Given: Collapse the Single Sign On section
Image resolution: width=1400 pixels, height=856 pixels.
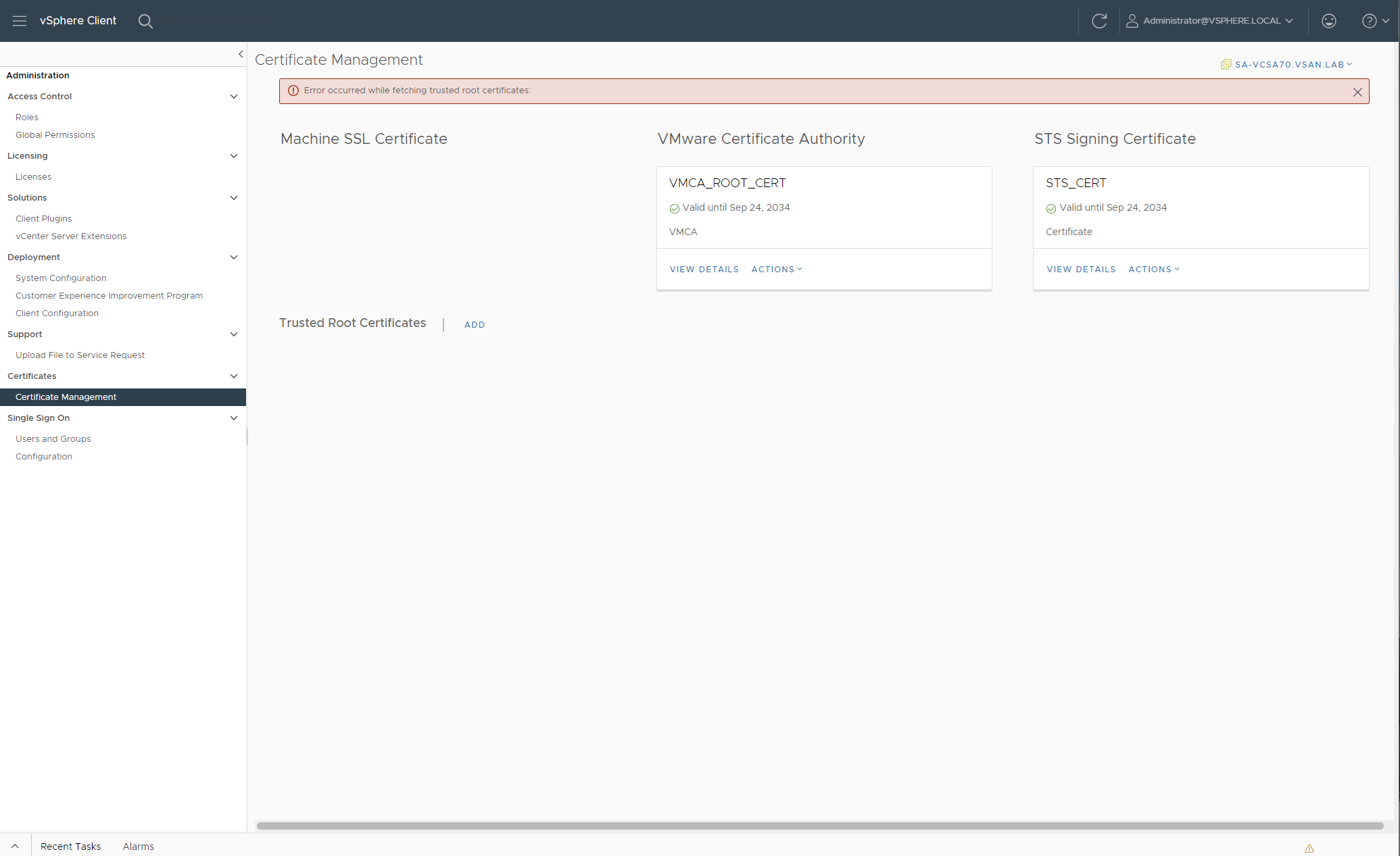Looking at the screenshot, I should point(234,418).
